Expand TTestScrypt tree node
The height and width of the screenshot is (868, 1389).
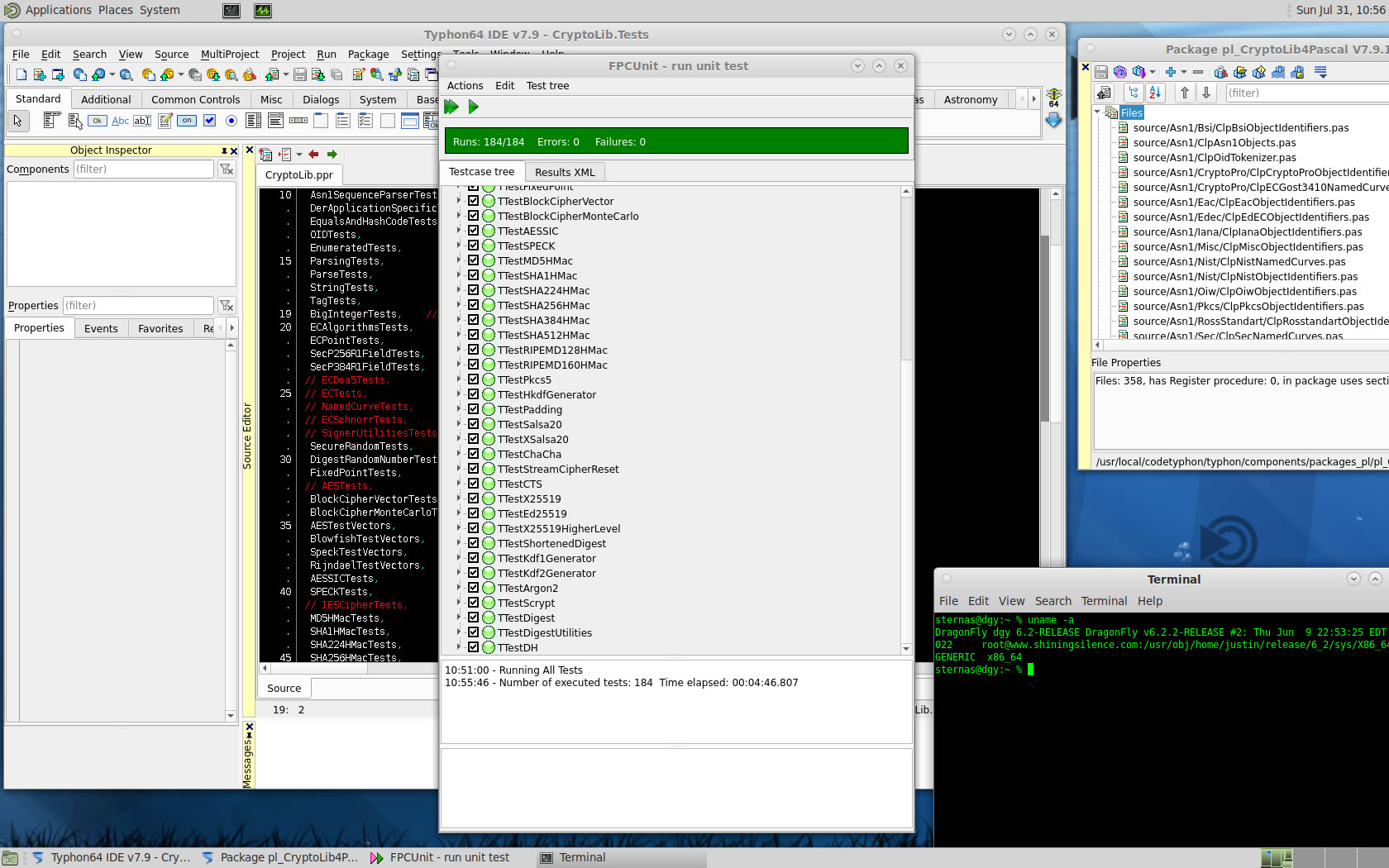click(459, 603)
